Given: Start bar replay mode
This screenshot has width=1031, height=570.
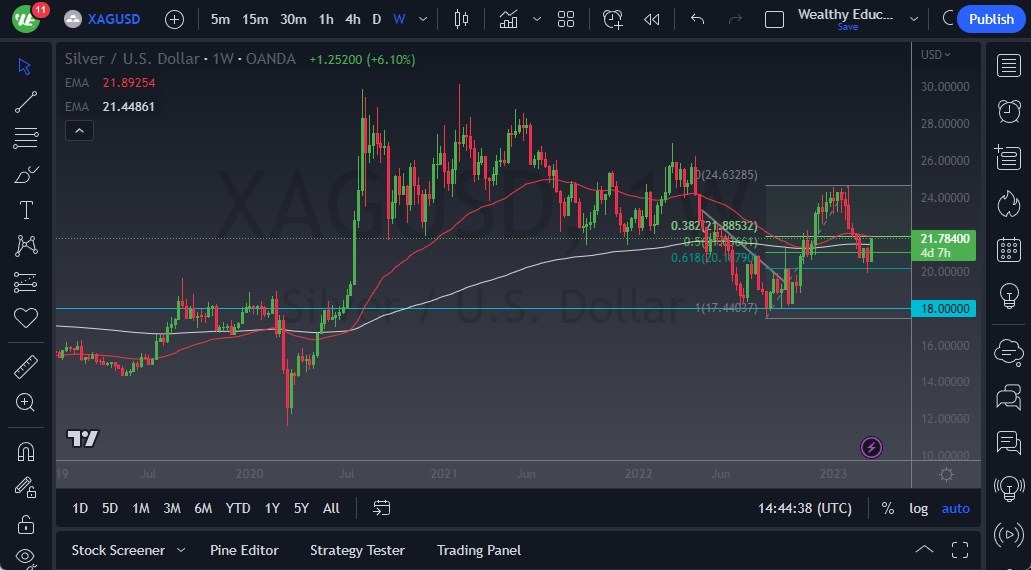Looking at the screenshot, I should [x=652, y=19].
